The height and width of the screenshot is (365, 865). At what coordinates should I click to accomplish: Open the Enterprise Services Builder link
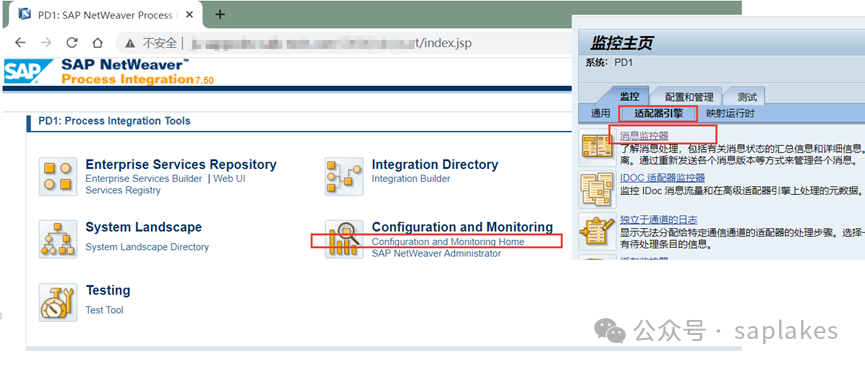pos(143,179)
